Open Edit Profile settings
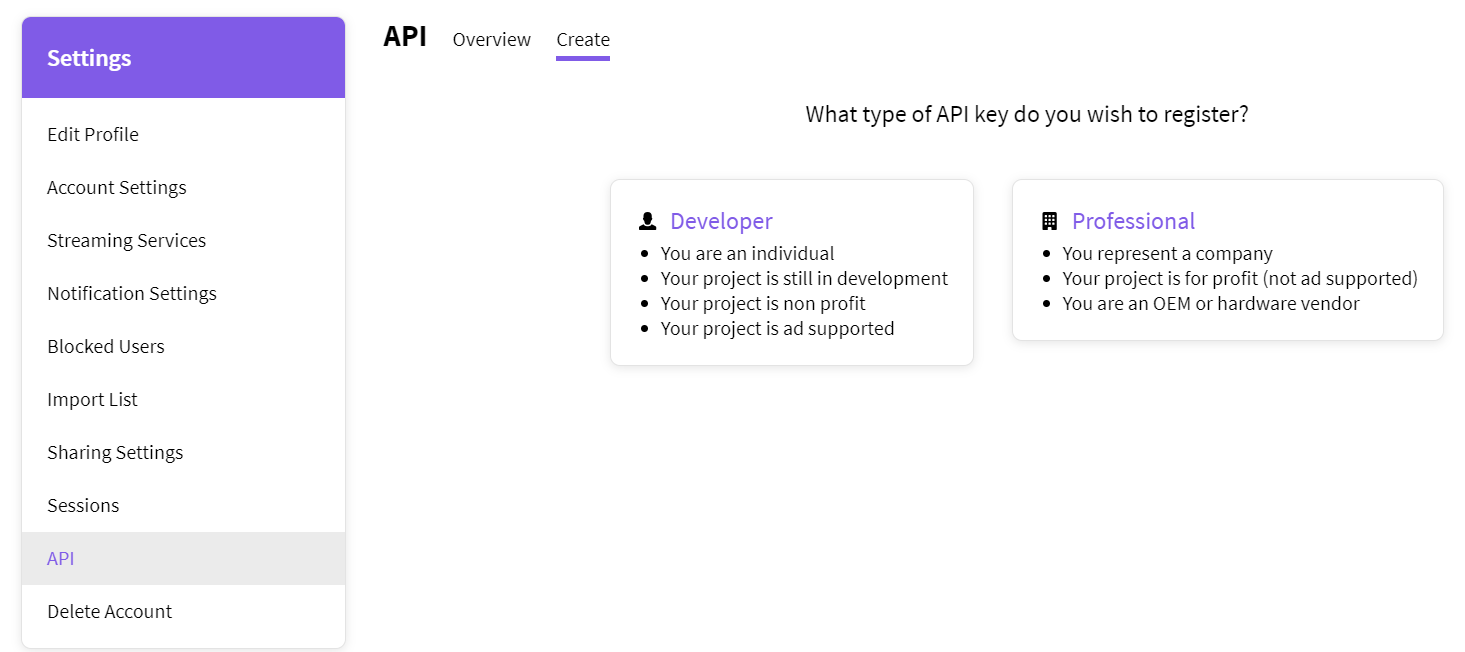Viewport: 1465px width, 652px height. [93, 134]
